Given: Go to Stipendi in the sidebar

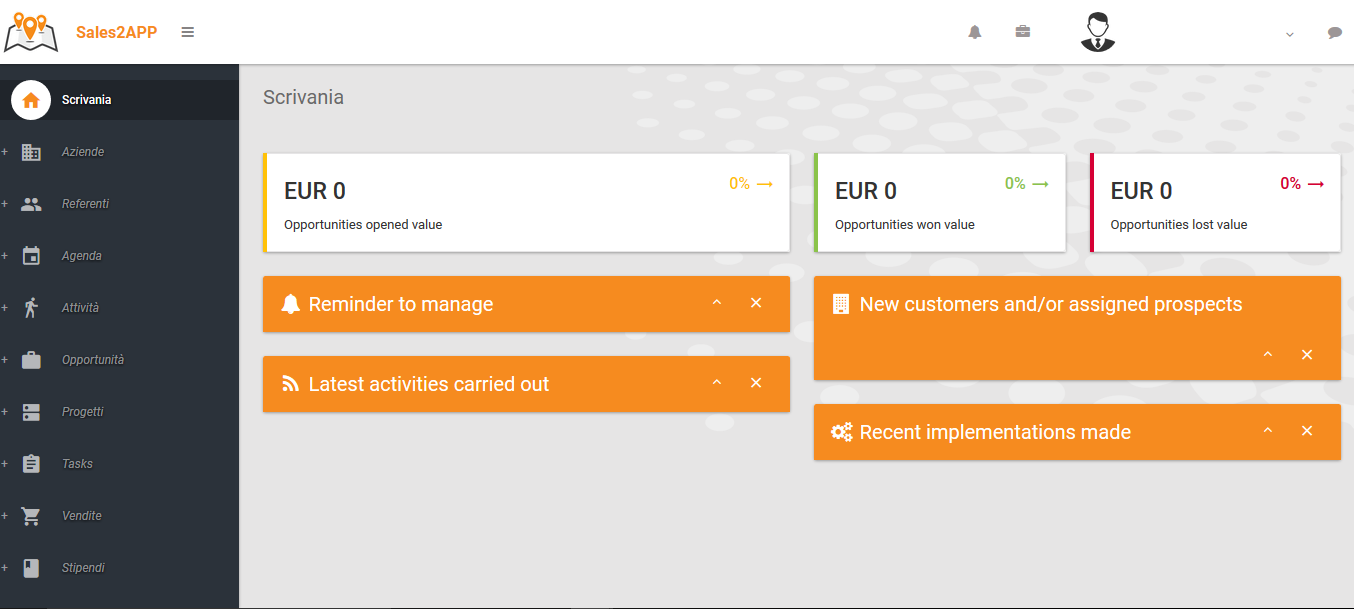Looking at the screenshot, I should [83, 568].
